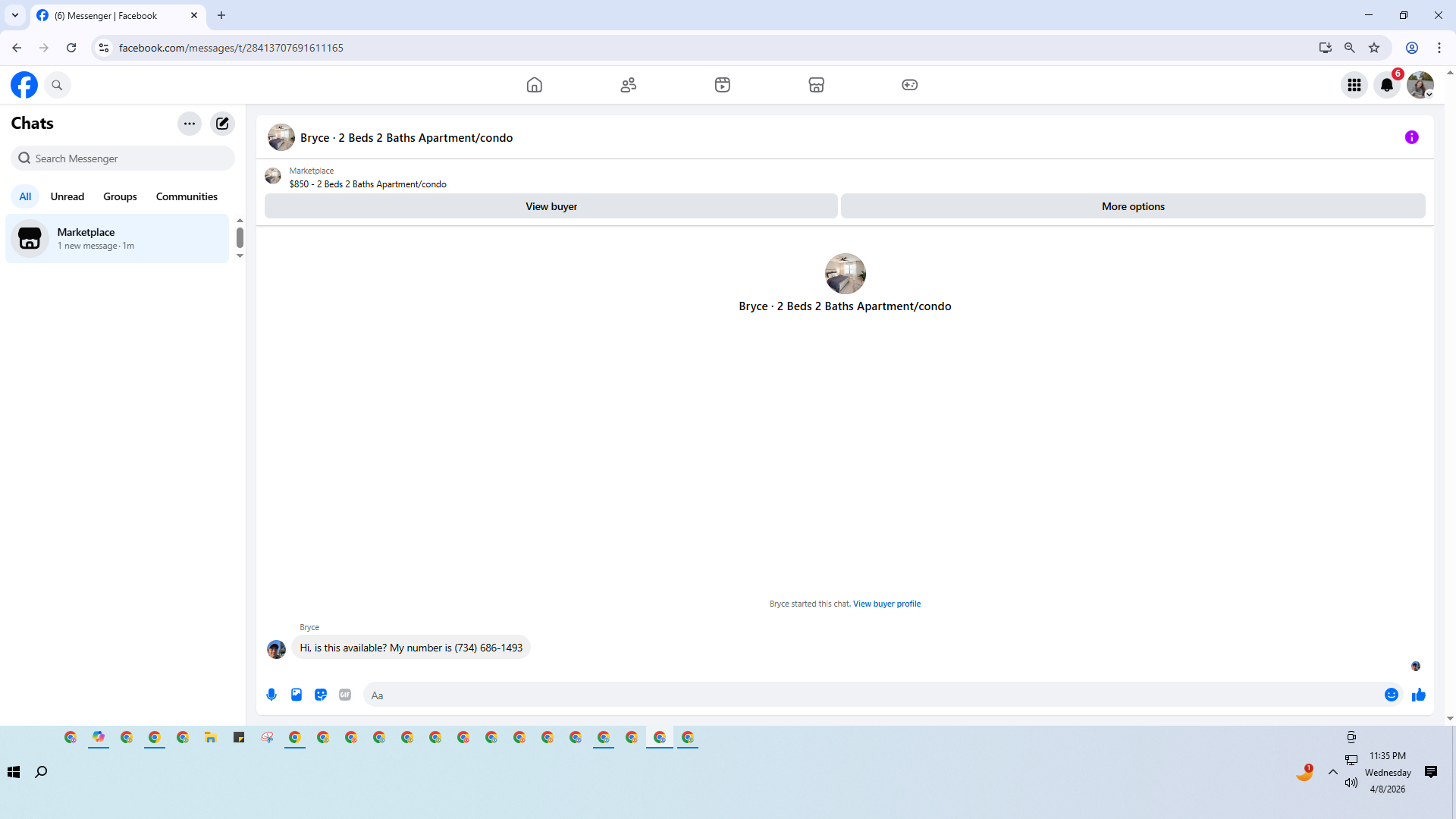This screenshot has width=1456, height=819.
Task: Click the Search Messenger field
Action: (124, 158)
